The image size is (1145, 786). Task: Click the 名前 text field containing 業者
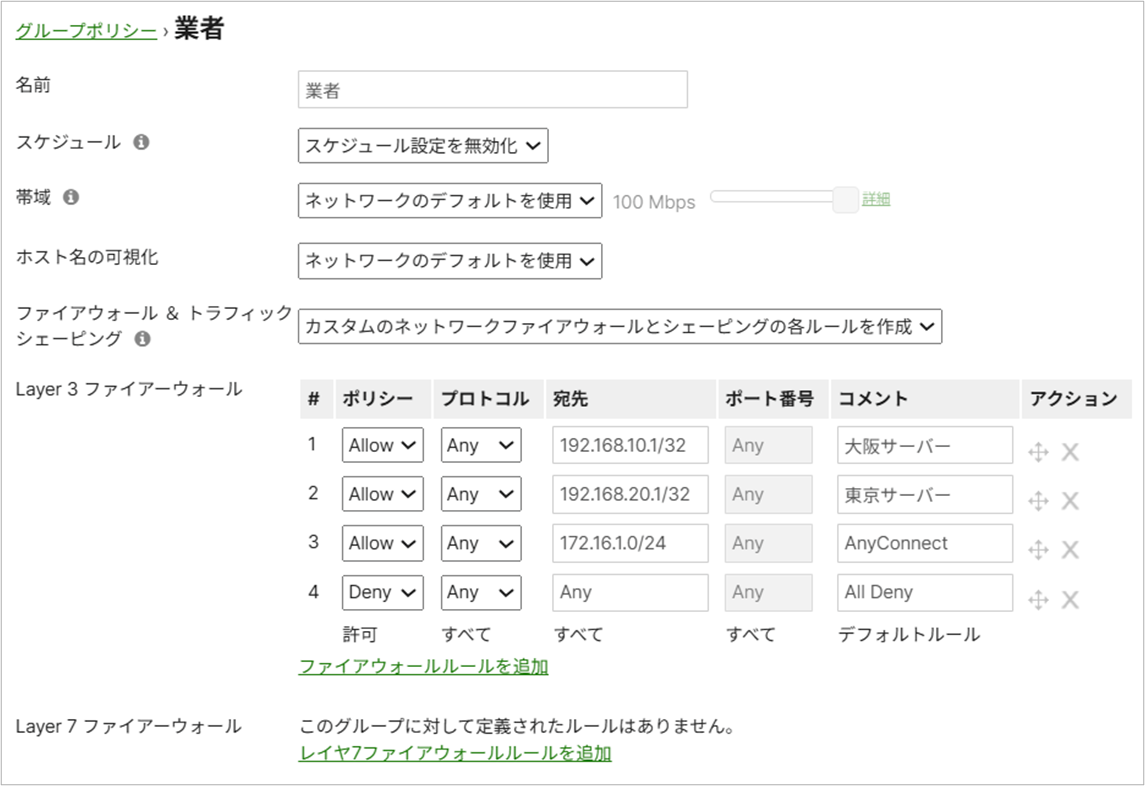[492, 90]
